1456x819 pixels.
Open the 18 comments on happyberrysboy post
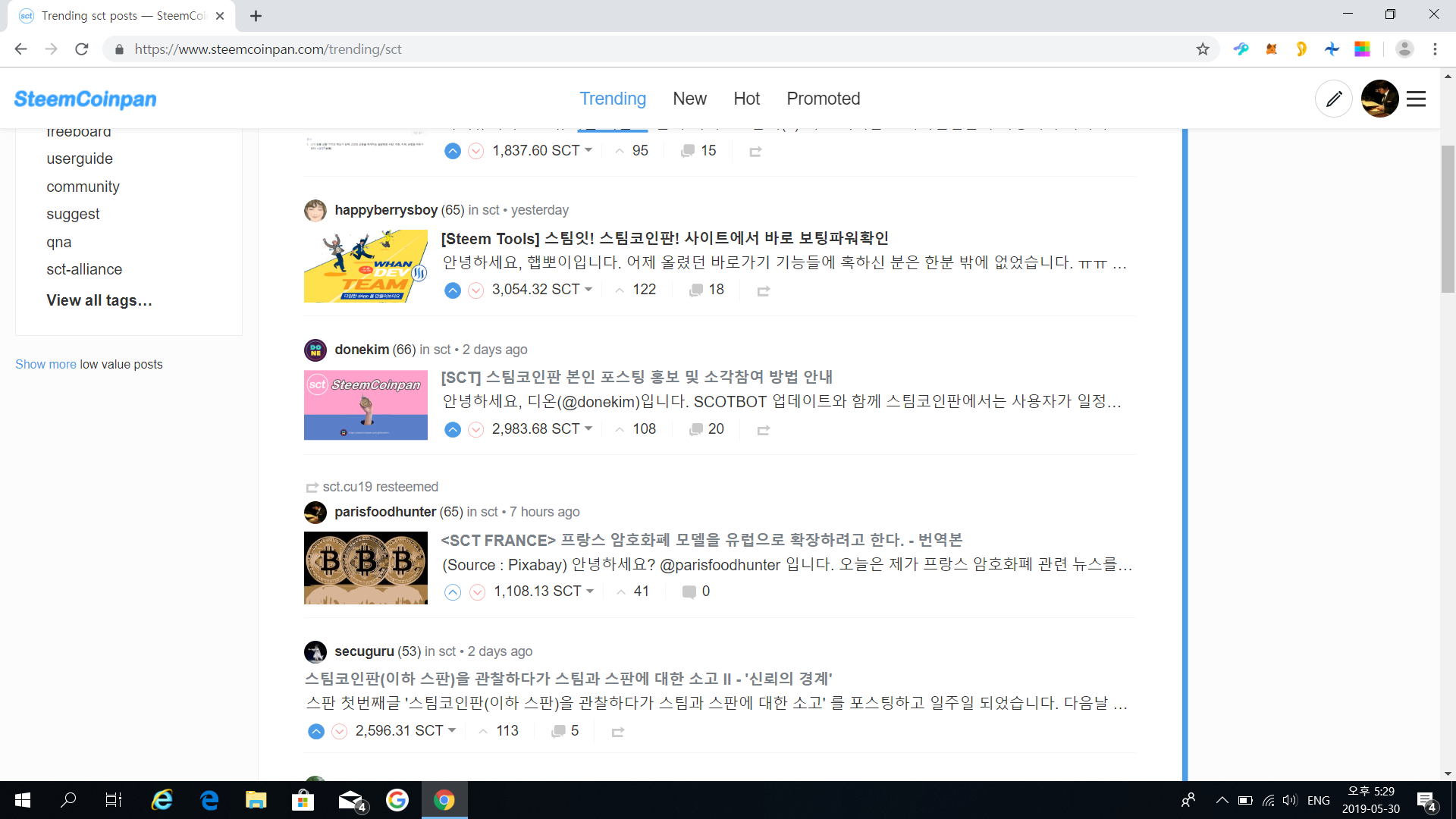[707, 290]
